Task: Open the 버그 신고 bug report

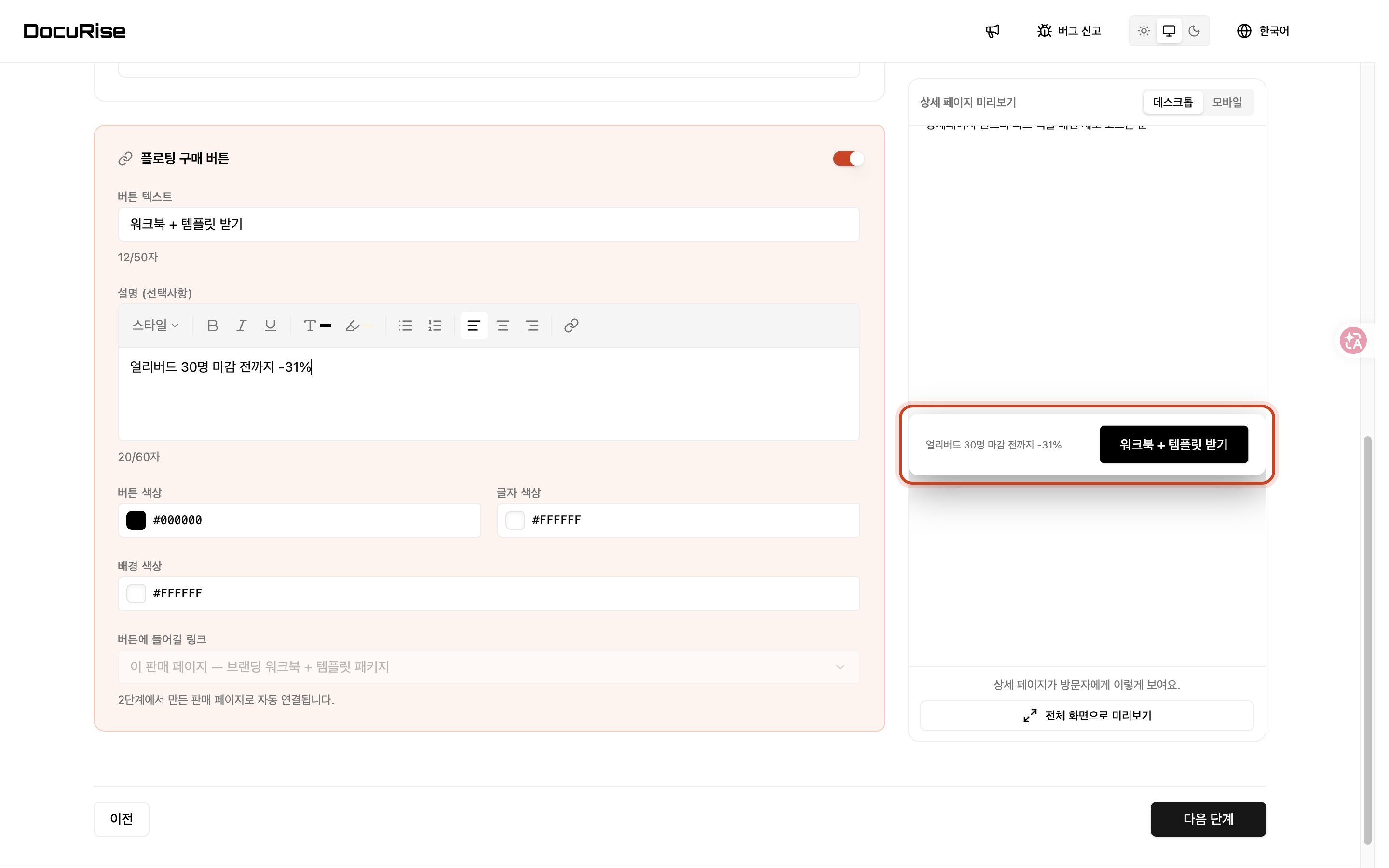Action: 1069,31
